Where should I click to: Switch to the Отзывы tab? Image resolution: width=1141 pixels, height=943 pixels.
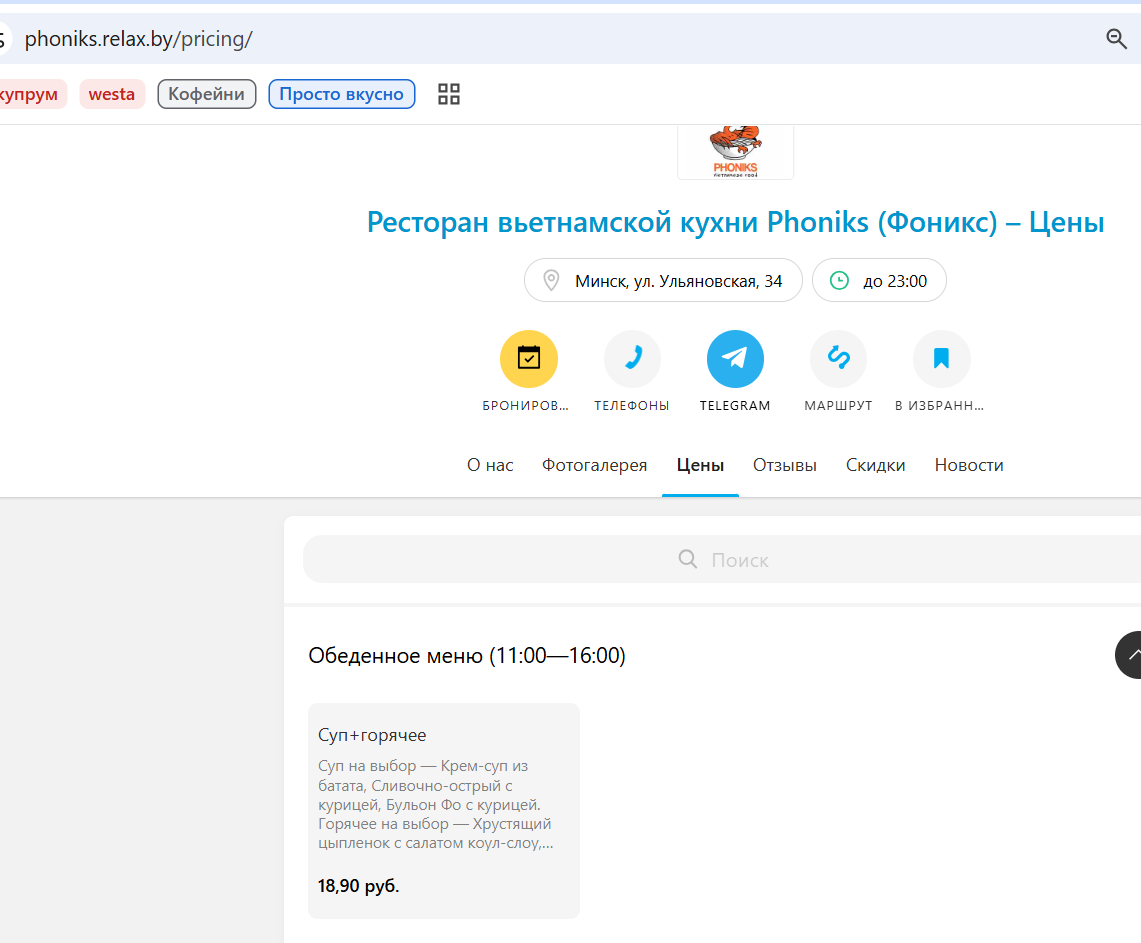tap(784, 465)
